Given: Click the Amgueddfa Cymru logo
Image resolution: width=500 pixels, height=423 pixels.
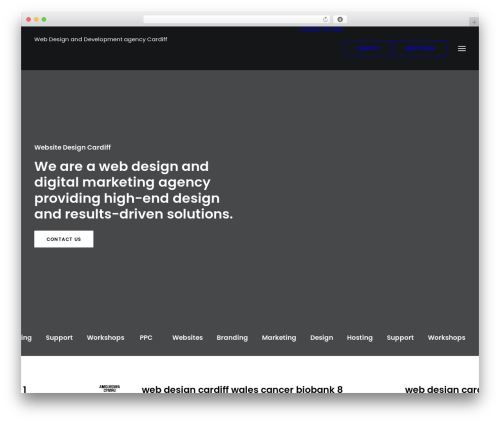Looking at the screenshot, I should pyautogui.click(x=109, y=388).
